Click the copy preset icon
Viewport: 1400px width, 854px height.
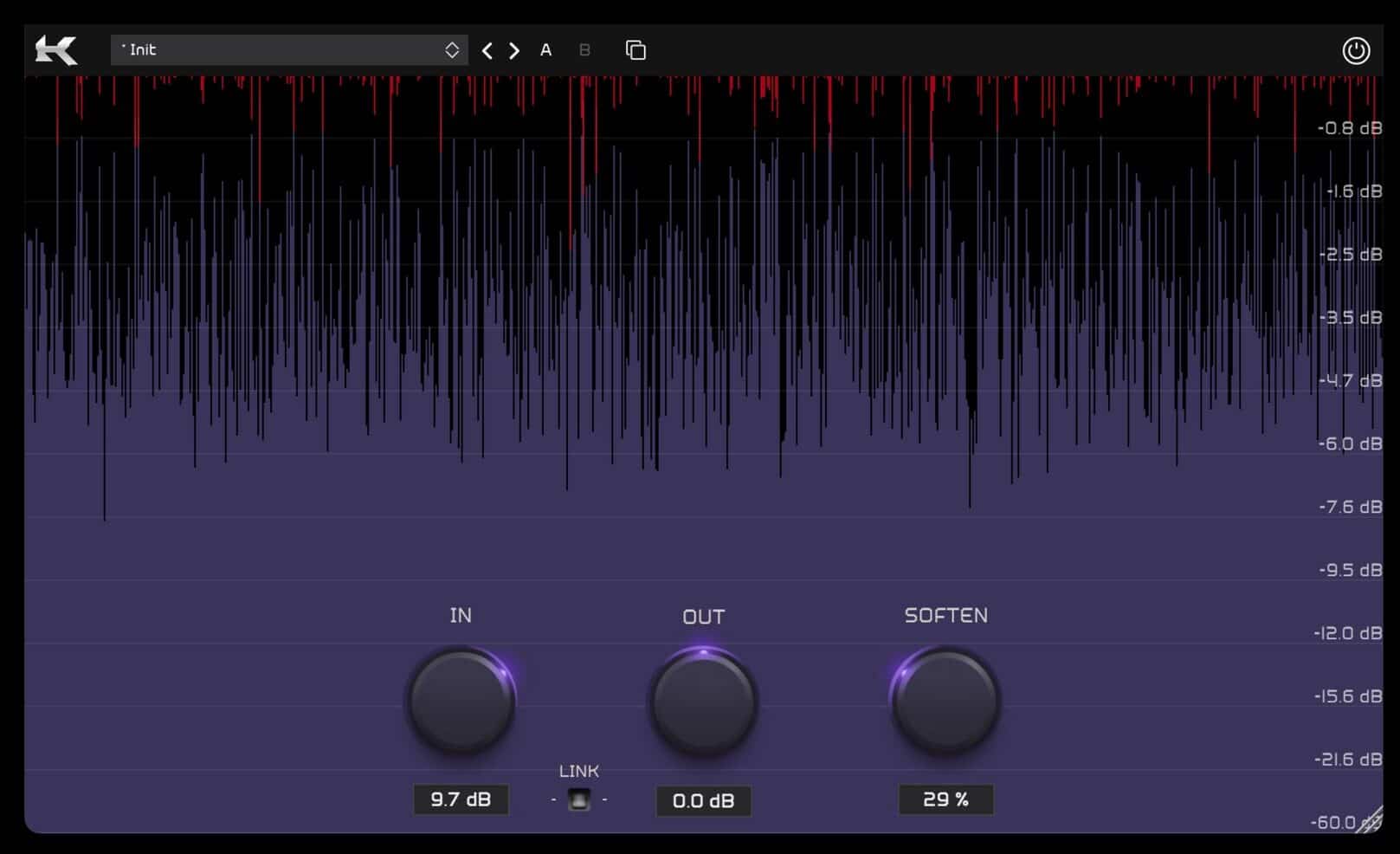click(635, 49)
